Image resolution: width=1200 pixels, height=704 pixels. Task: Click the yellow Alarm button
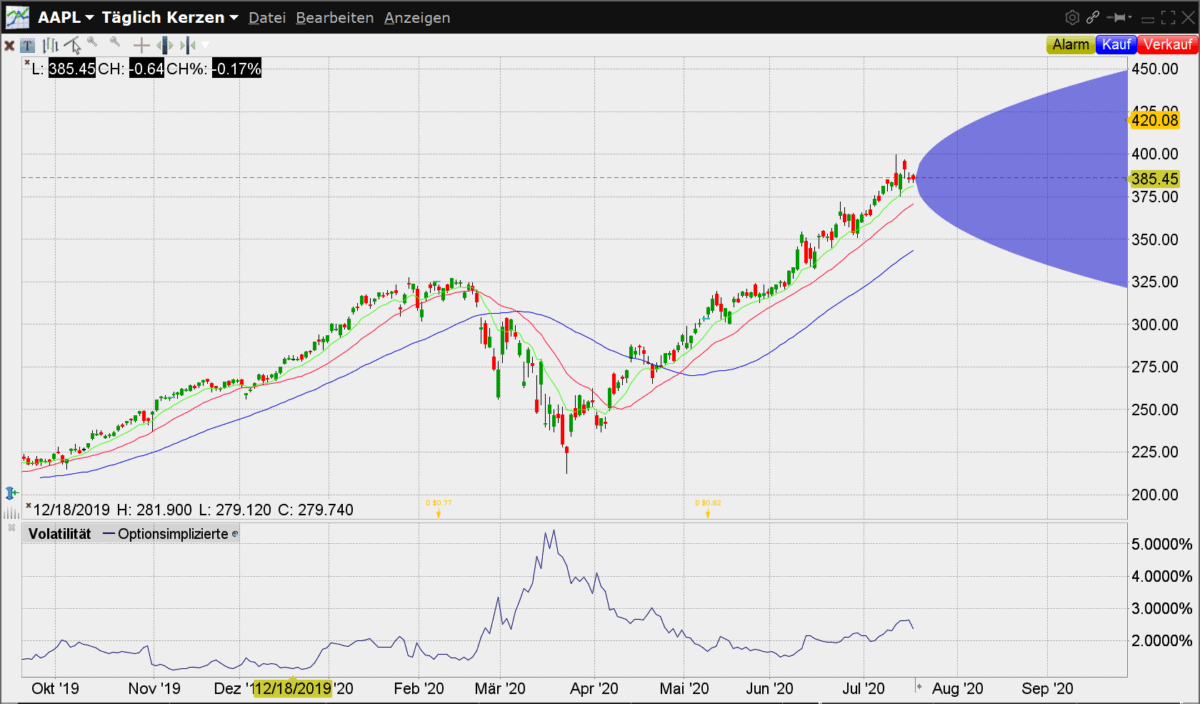[1070, 45]
